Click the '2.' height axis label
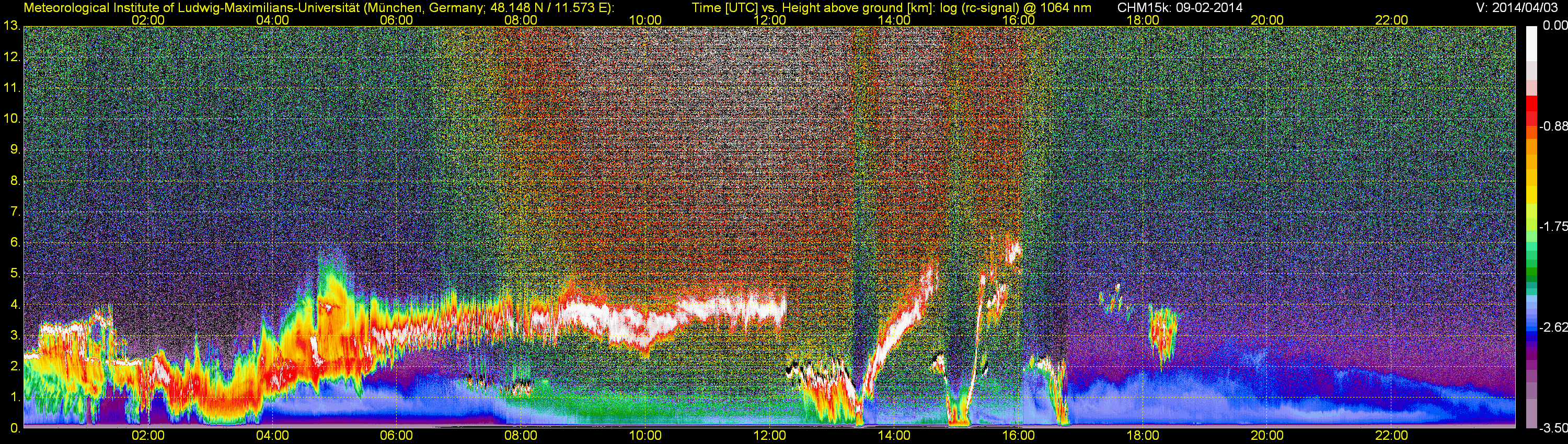 15,366
